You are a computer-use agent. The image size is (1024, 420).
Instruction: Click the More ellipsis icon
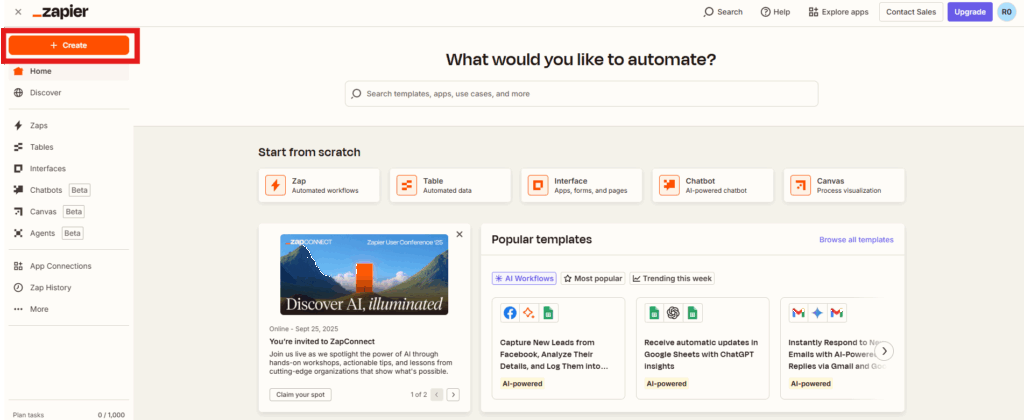coord(18,309)
